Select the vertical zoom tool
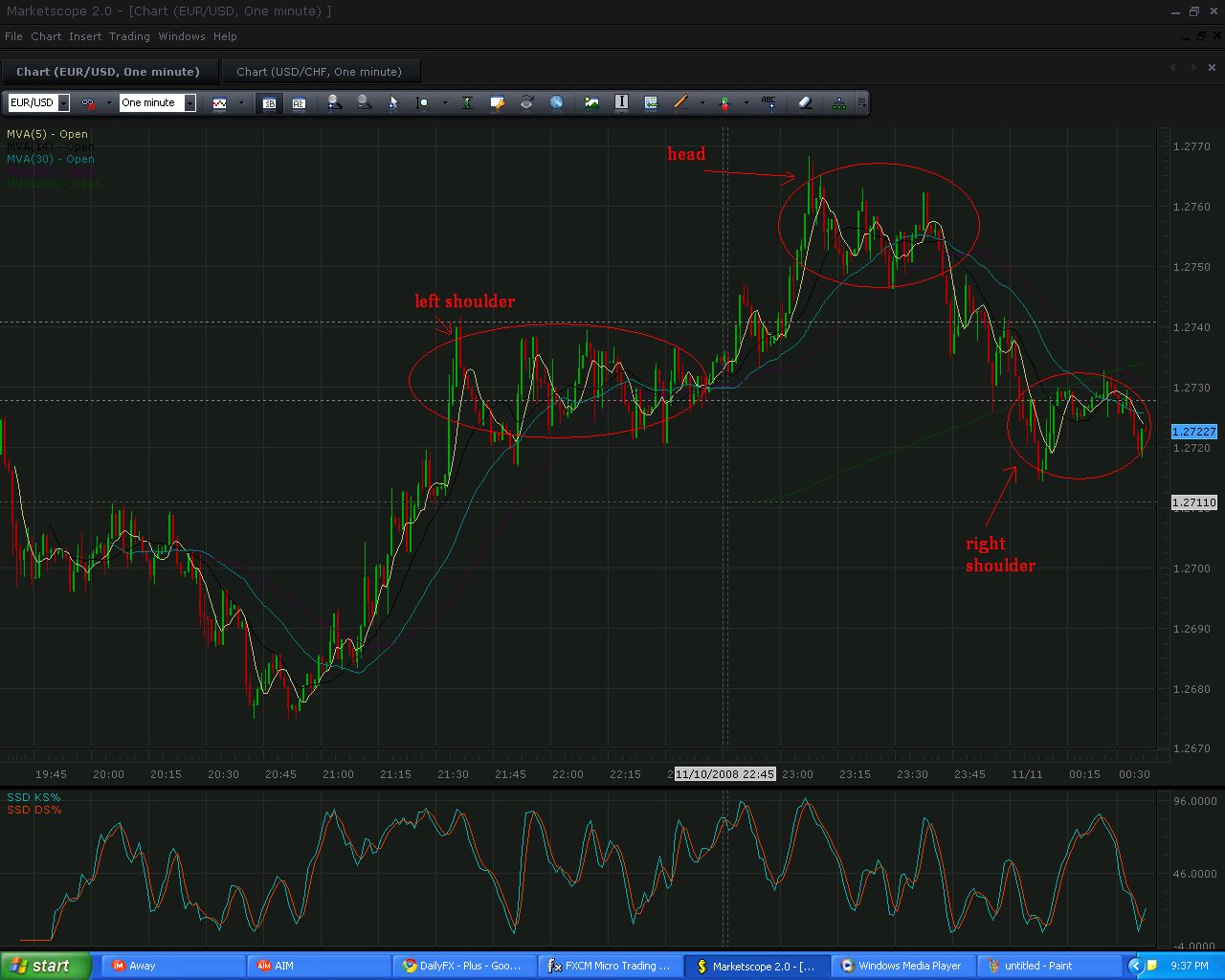This screenshot has height=980, width=1225. click(423, 102)
